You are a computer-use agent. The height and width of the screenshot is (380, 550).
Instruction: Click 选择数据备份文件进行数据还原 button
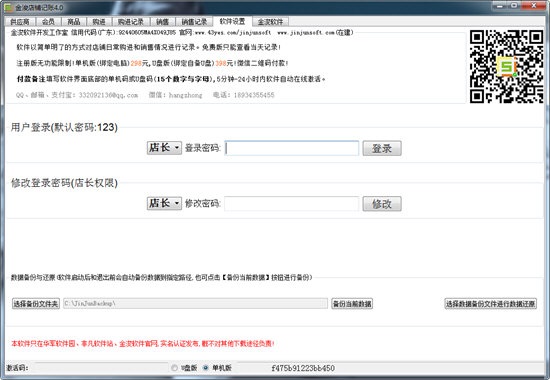pyautogui.click(x=490, y=304)
